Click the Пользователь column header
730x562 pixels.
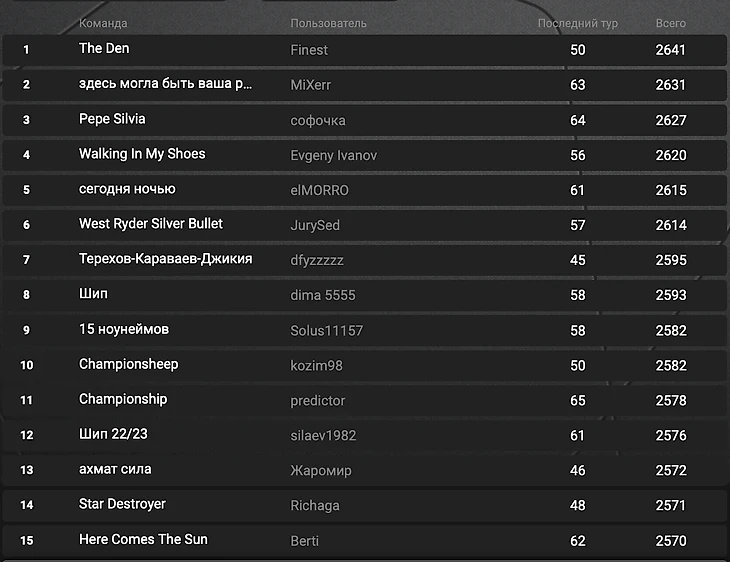click(x=329, y=23)
